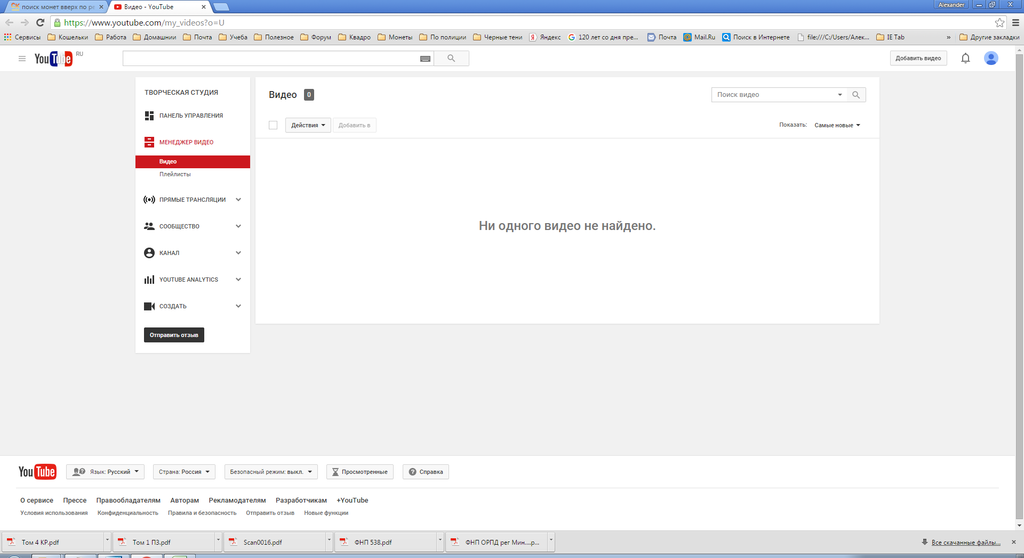1024x558 pixels.
Task: Click the notifications bell icon
Action: point(965,58)
